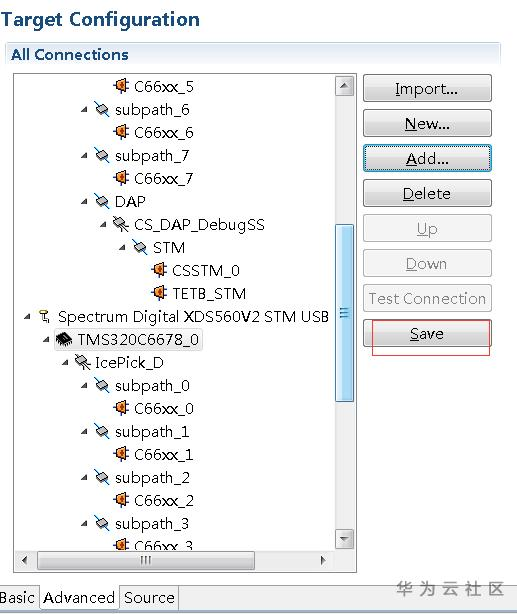The image size is (517, 614).
Task: Click the Delete button
Action: (427, 193)
